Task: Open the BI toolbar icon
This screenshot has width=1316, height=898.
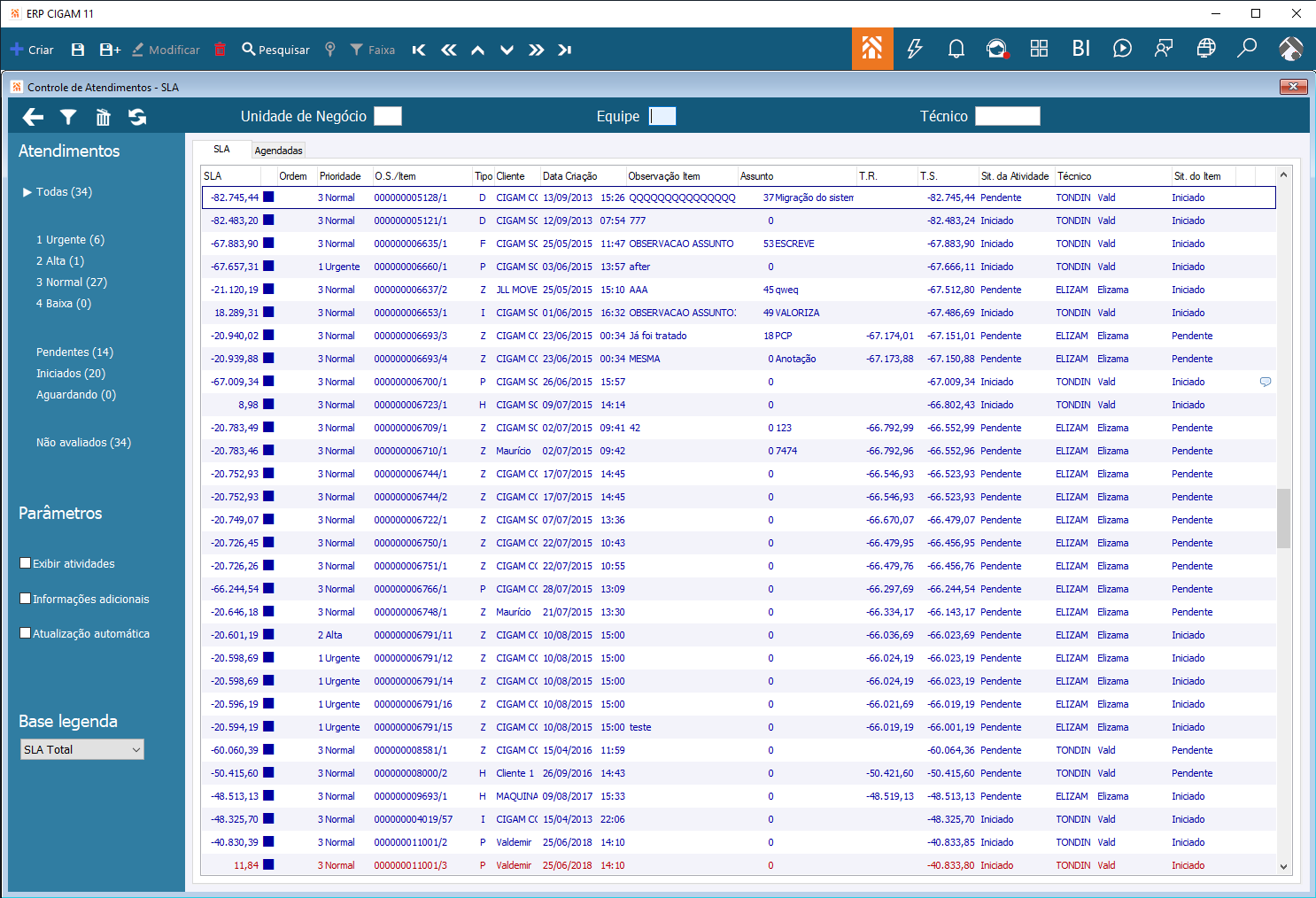Action: 1081,49
